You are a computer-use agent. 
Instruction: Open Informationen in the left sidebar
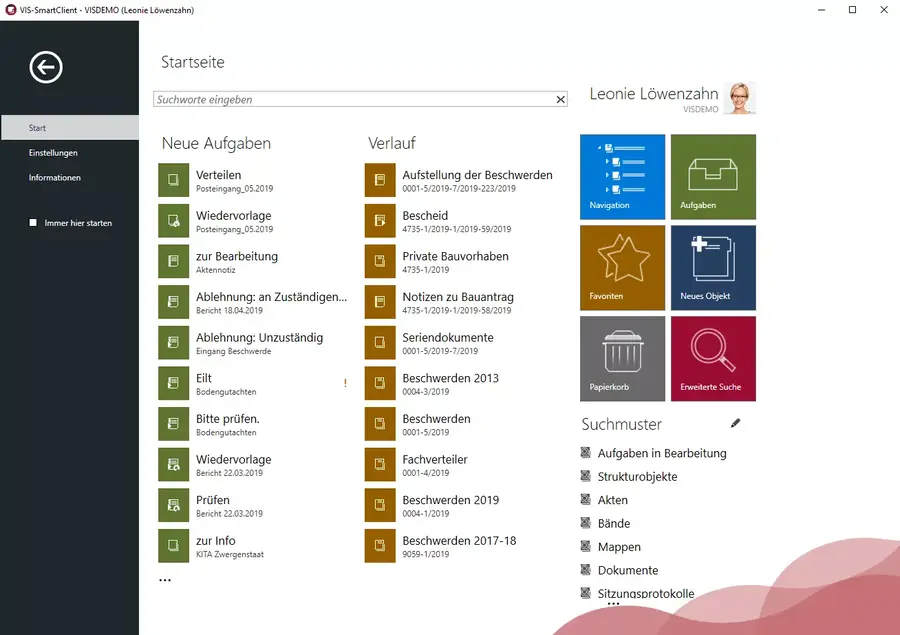point(55,178)
